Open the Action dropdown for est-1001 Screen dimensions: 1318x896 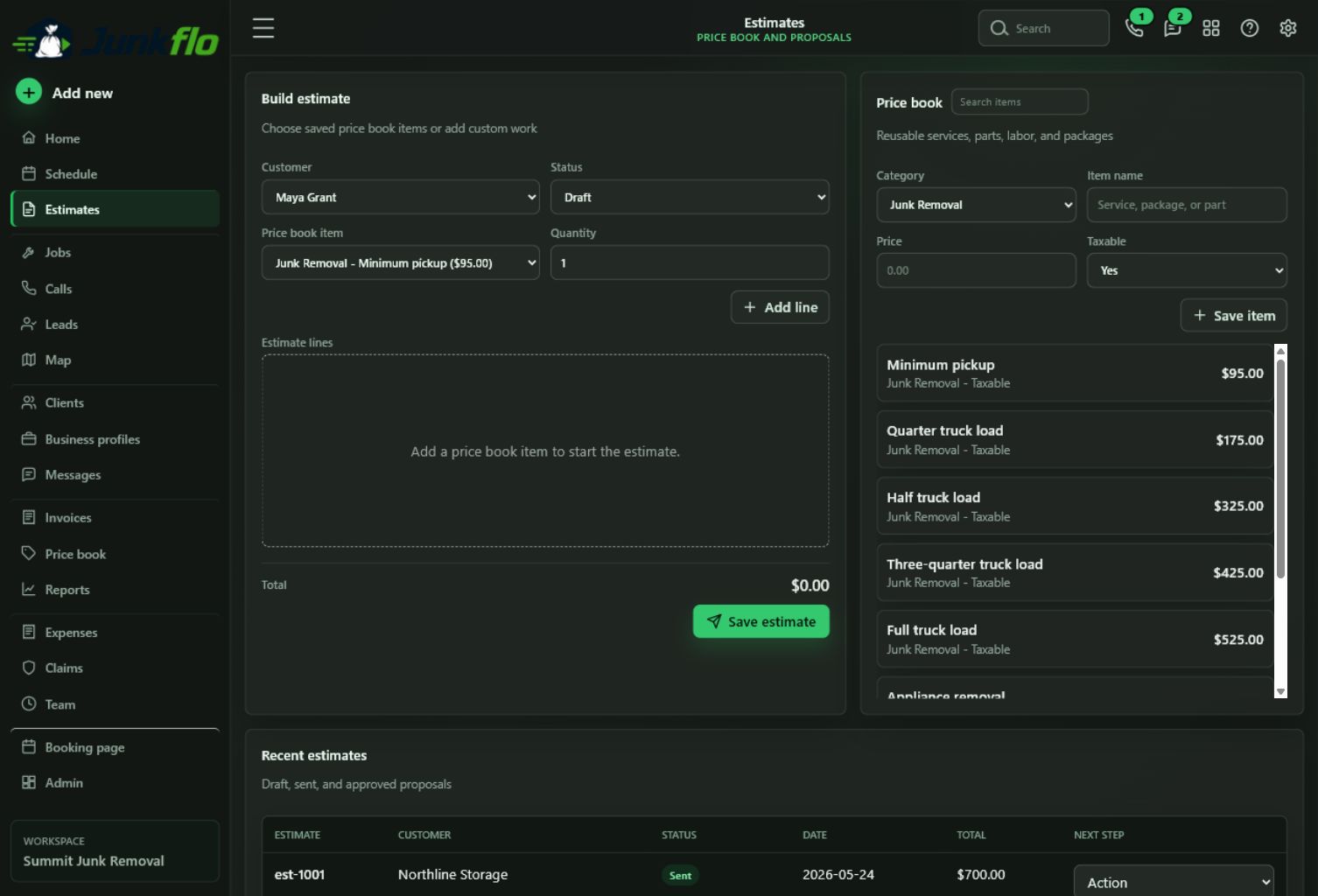point(1174,882)
